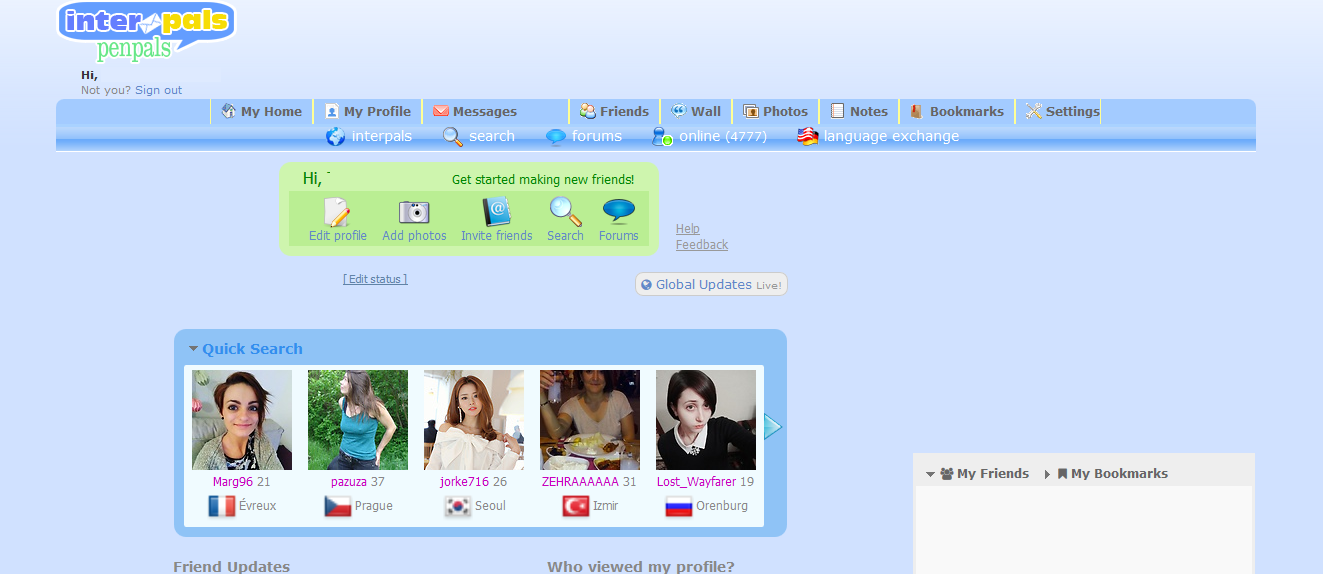Open Forums speech bubble icon in green box

tap(618, 212)
